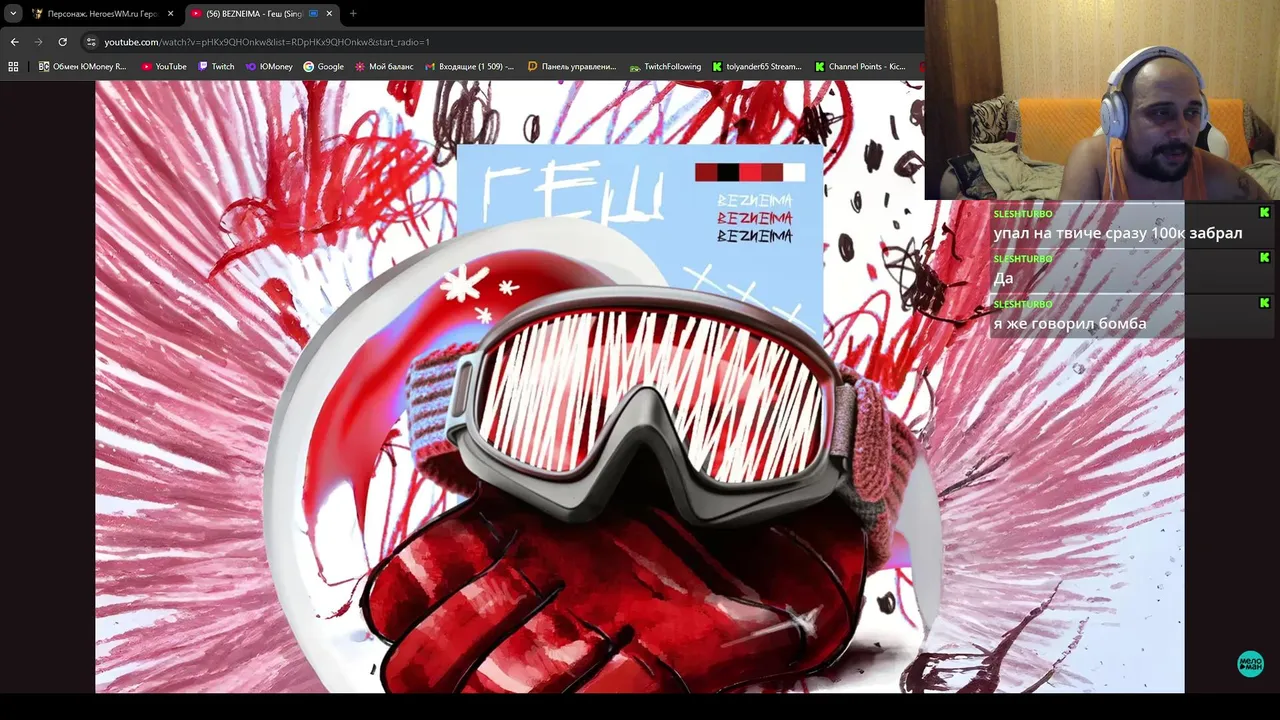Open the ЮMoney bookmark
Image resolution: width=1280 pixels, height=720 pixels.
pyautogui.click(x=269, y=67)
